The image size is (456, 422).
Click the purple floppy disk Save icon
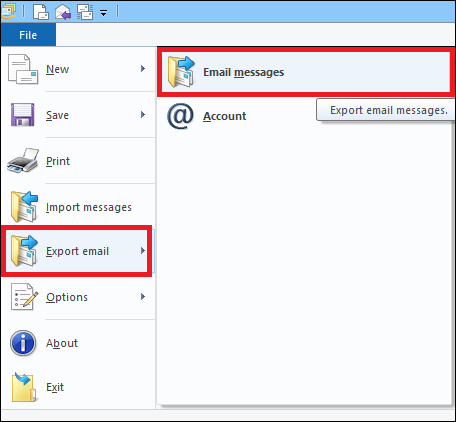(x=23, y=115)
